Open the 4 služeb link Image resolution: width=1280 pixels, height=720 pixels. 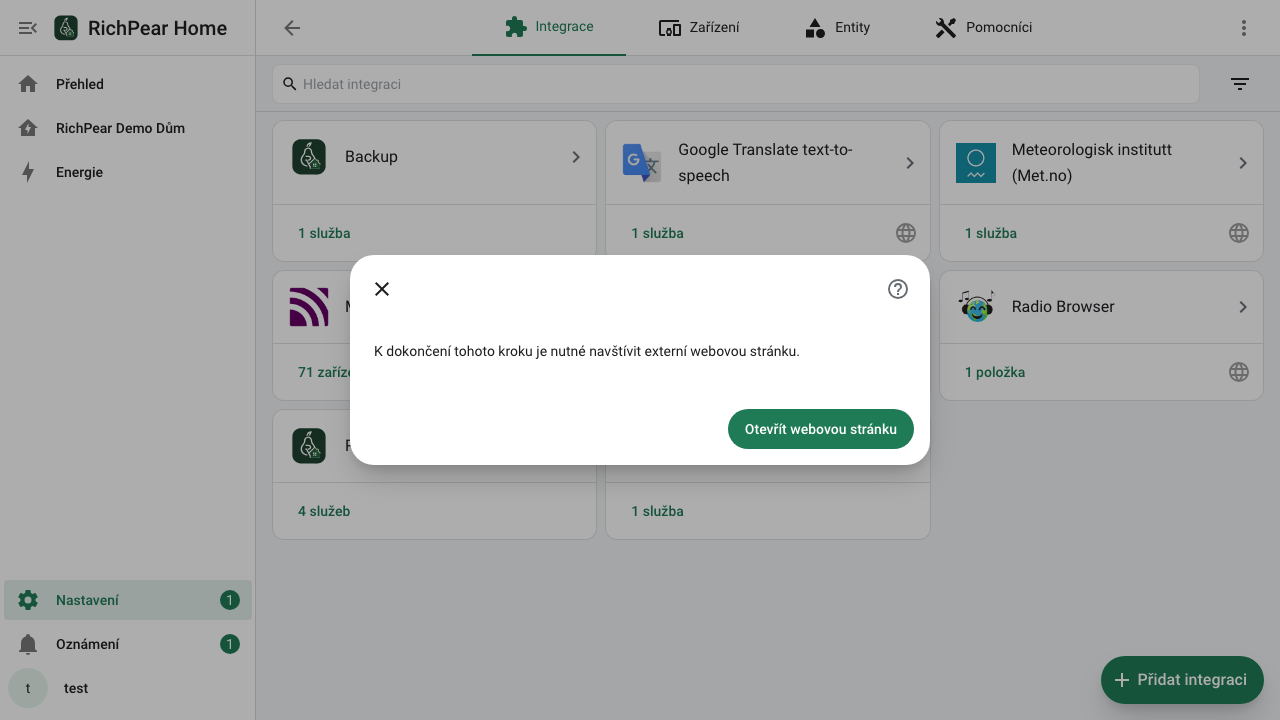[x=324, y=511]
